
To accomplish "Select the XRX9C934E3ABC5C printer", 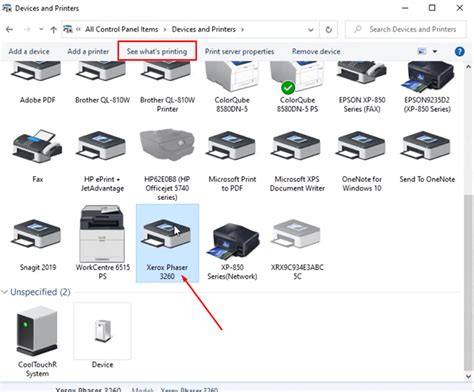I will [296, 234].
